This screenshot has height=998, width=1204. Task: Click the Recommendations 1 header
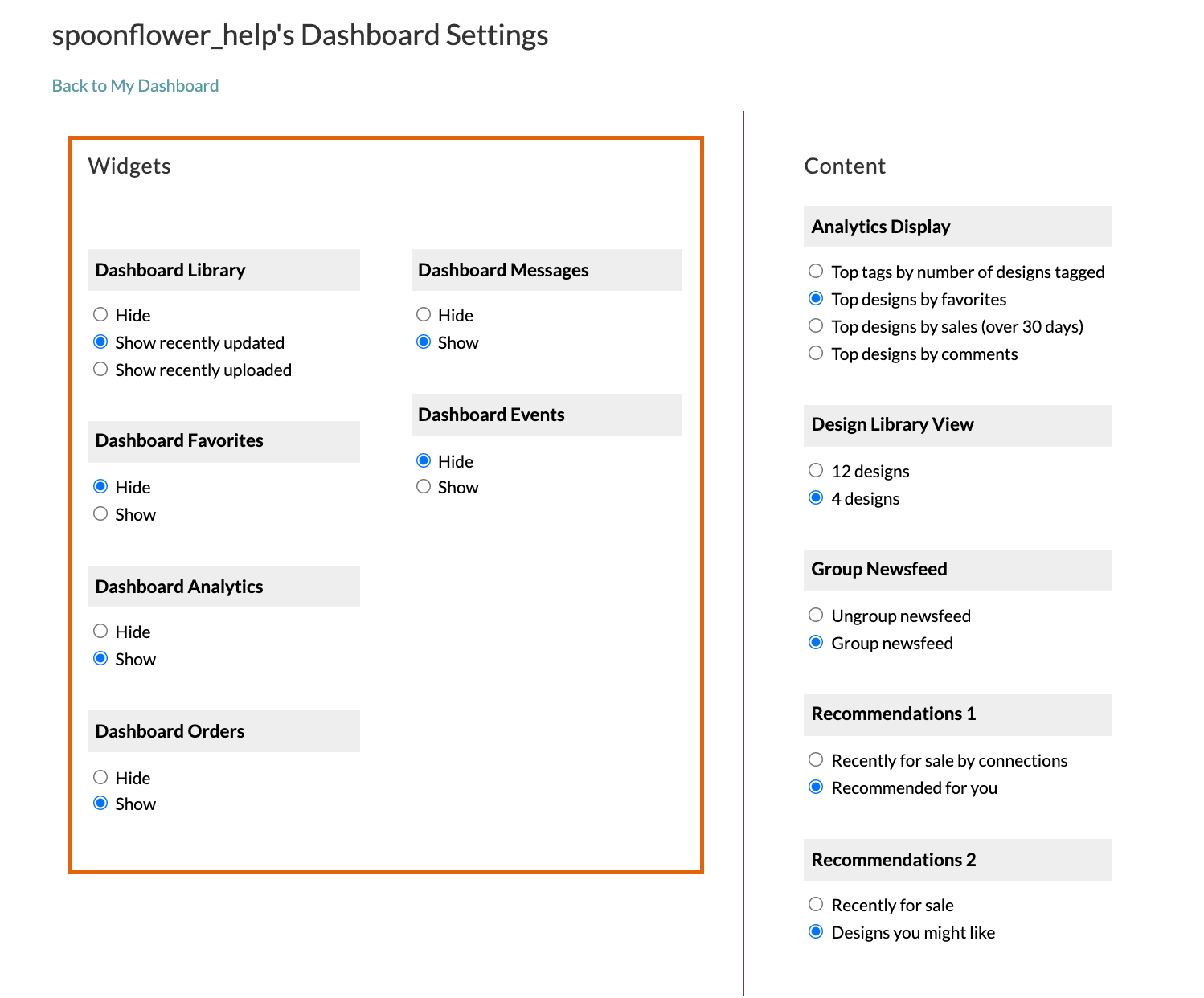(958, 714)
